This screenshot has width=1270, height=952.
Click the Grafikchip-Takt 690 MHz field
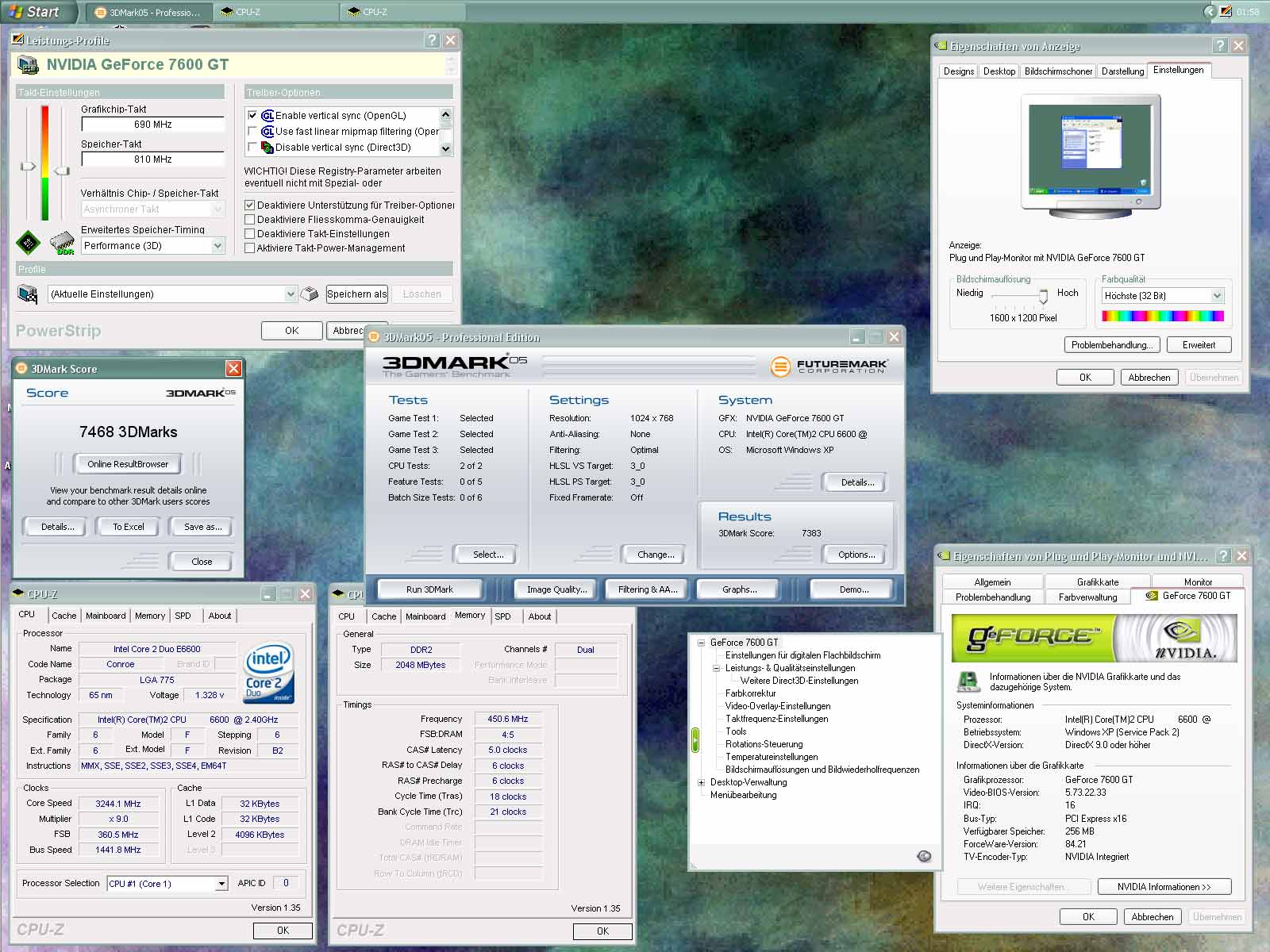153,125
